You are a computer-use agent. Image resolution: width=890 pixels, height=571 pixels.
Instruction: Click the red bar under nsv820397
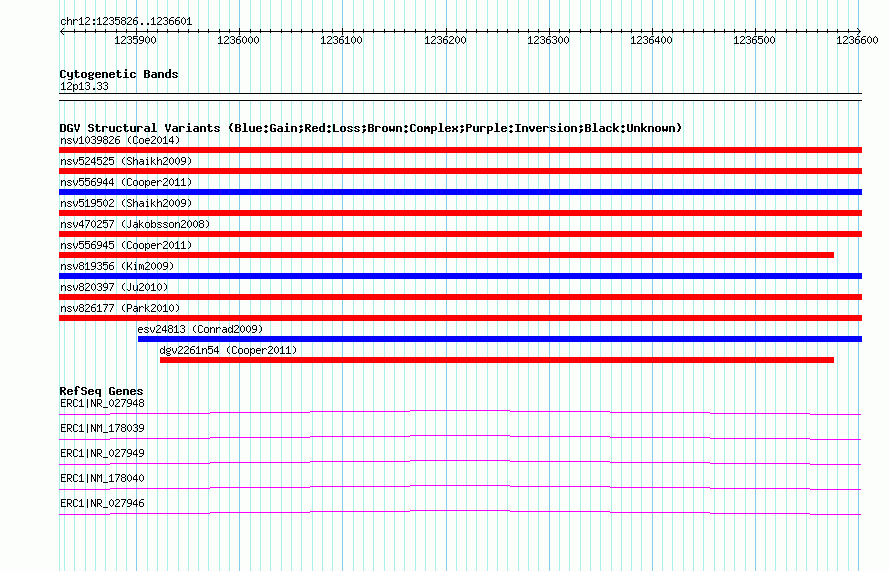[460, 297]
